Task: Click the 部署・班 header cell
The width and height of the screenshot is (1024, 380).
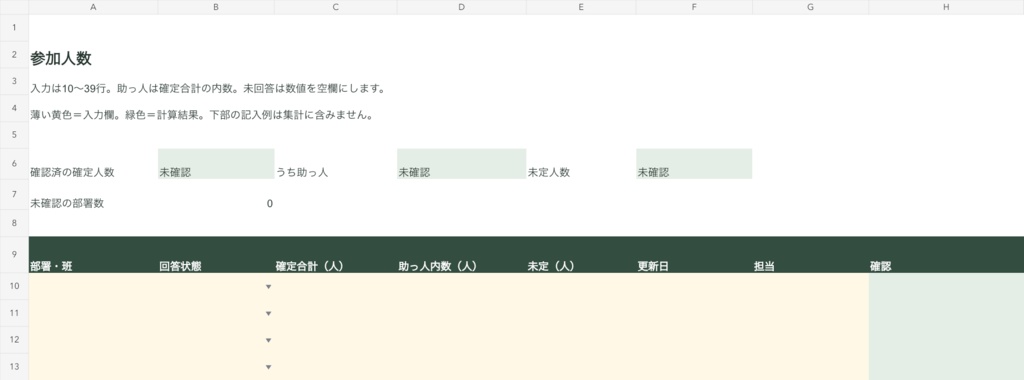Action: click(93, 255)
